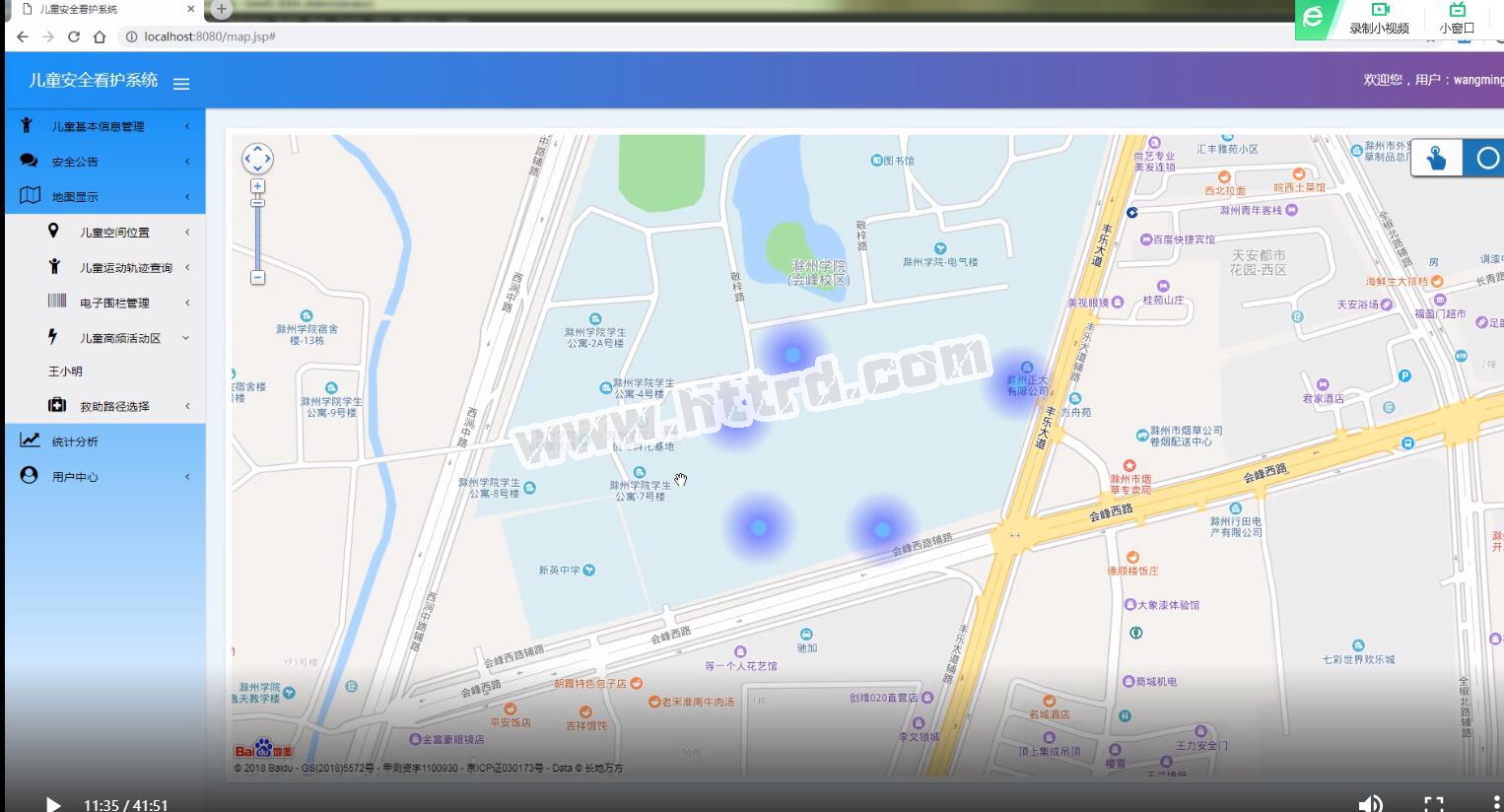Click the user avatar icon beside 用户中心
This screenshot has height=812, width=1504.
(x=29, y=475)
